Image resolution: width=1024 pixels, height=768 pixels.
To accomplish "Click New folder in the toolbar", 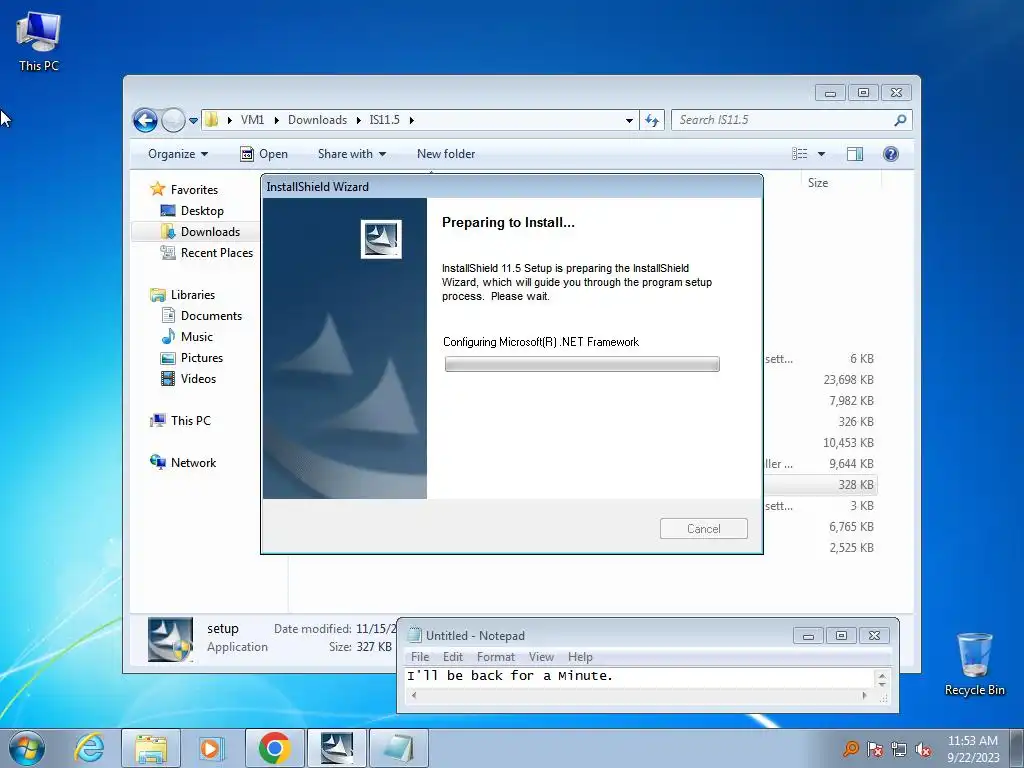I will pos(446,154).
